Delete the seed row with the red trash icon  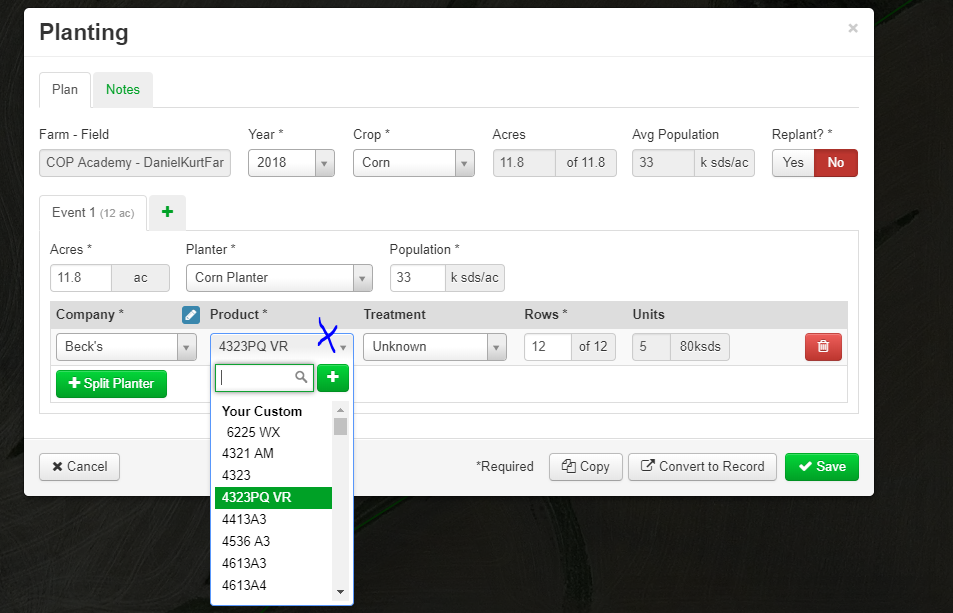tap(823, 346)
